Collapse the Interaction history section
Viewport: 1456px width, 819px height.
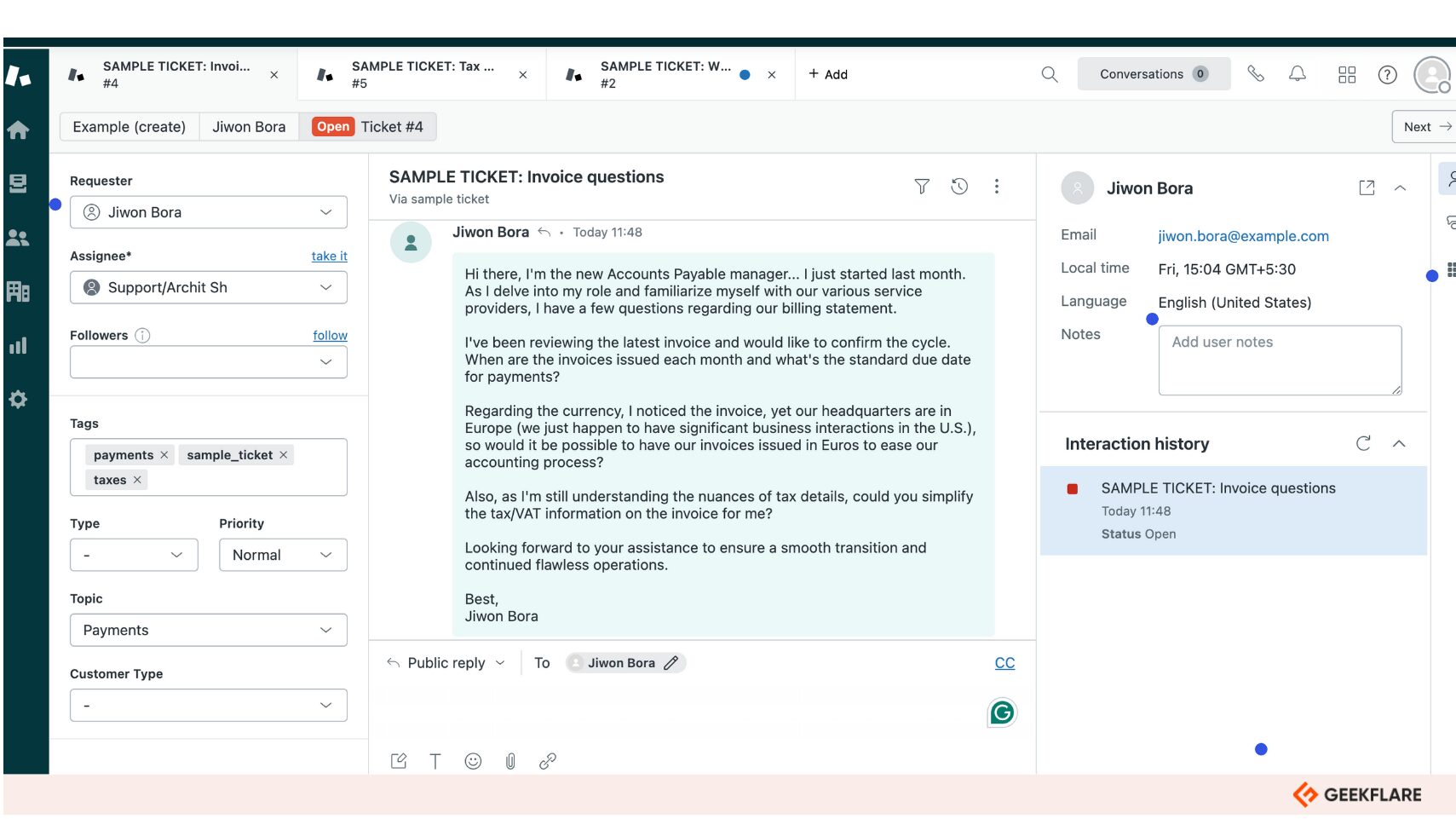(1399, 444)
